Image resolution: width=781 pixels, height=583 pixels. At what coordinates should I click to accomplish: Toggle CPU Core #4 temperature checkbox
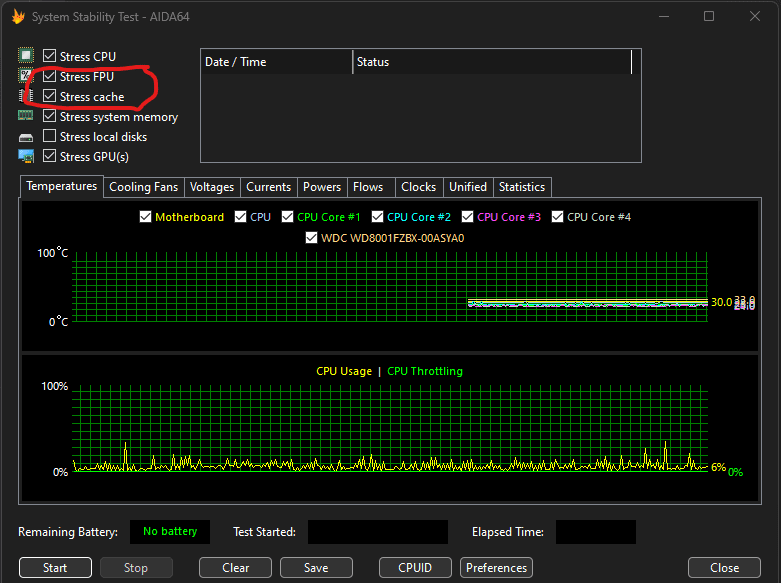point(557,217)
